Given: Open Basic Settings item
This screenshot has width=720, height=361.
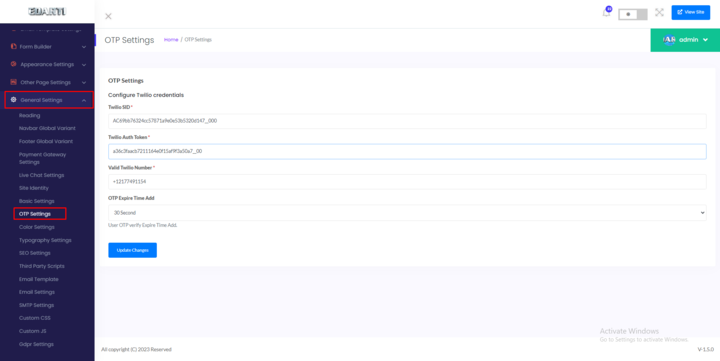Looking at the screenshot, I should point(36,201).
